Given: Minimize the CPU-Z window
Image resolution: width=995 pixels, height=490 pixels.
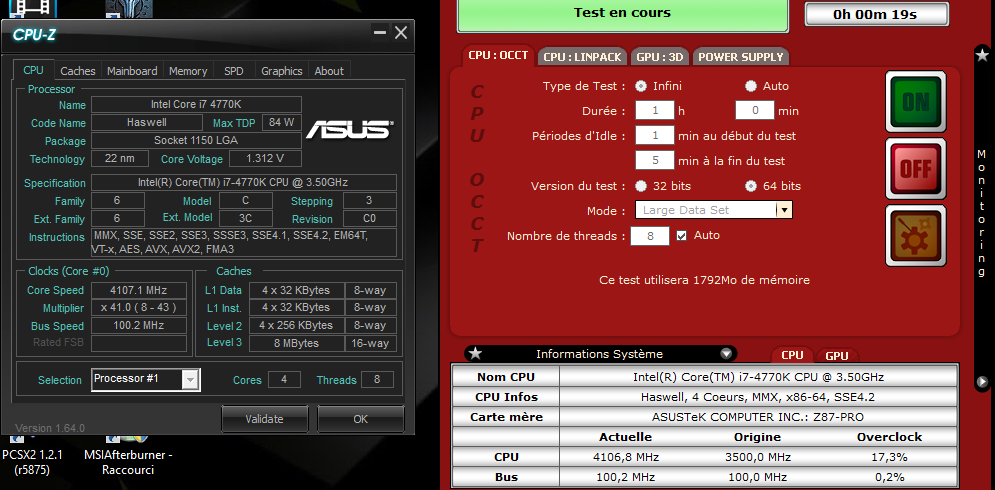Looking at the screenshot, I should coord(379,32).
